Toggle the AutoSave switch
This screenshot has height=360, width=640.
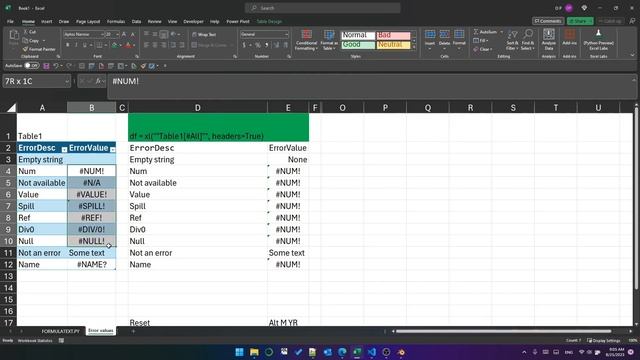(31, 65)
